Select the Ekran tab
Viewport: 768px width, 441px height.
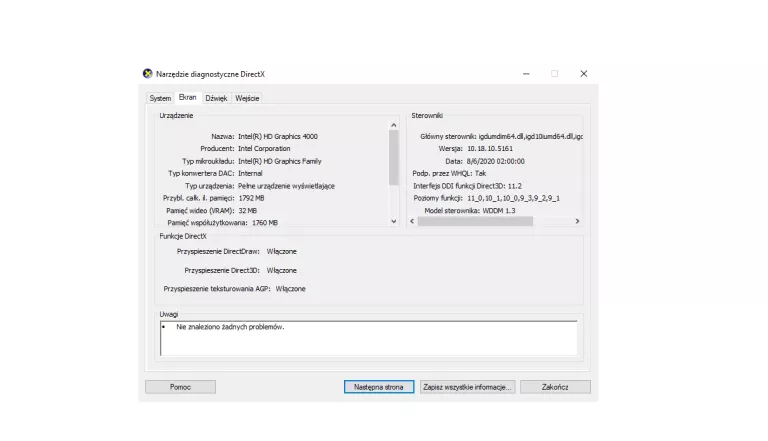click(x=187, y=97)
